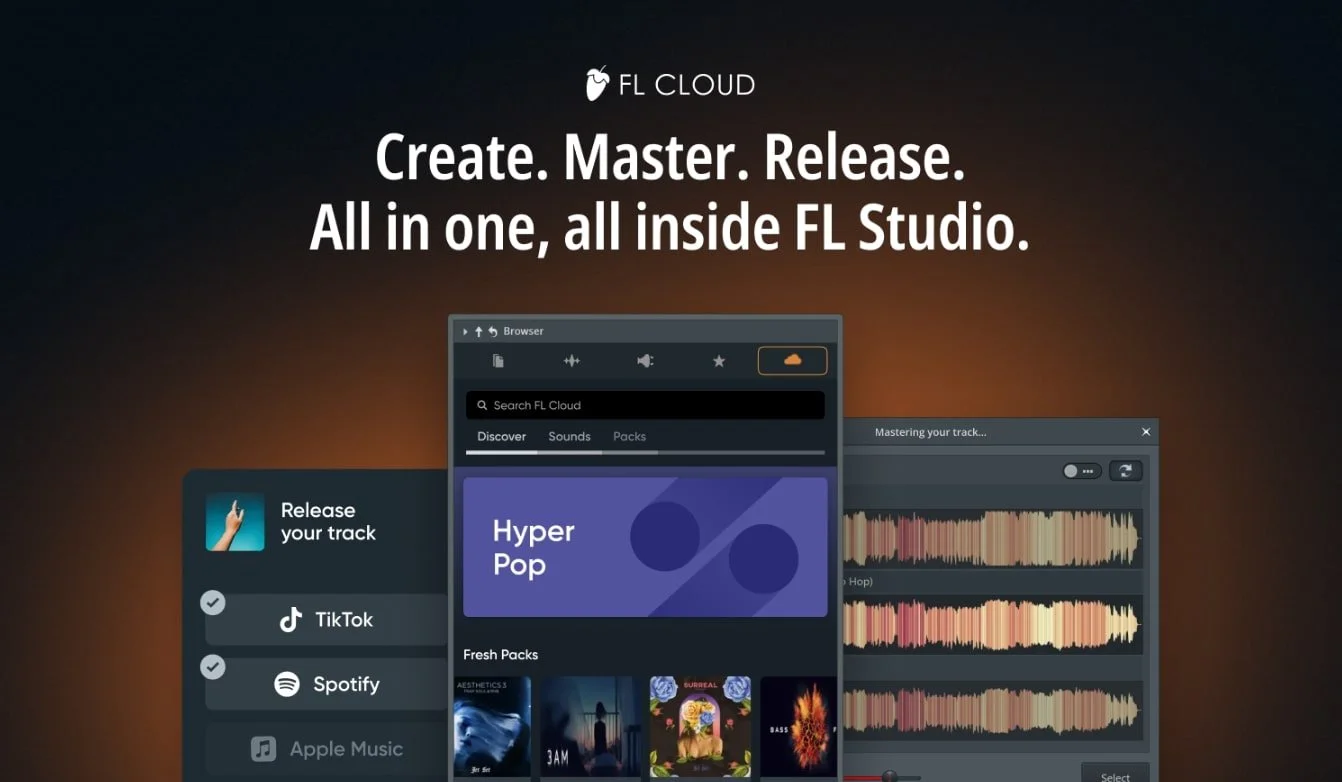Select the files document icon in the Browser
1342x782 pixels.
498,360
